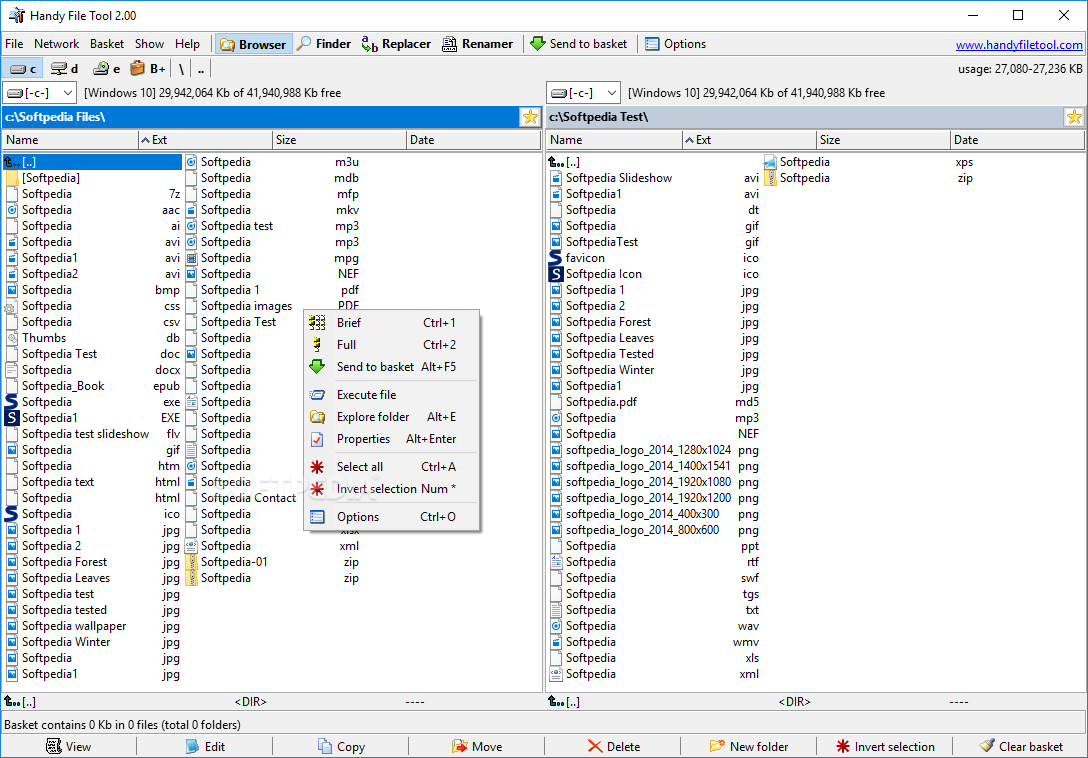Click the Clear basket button
This screenshot has height=758, width=1088.
[1020, 747]
